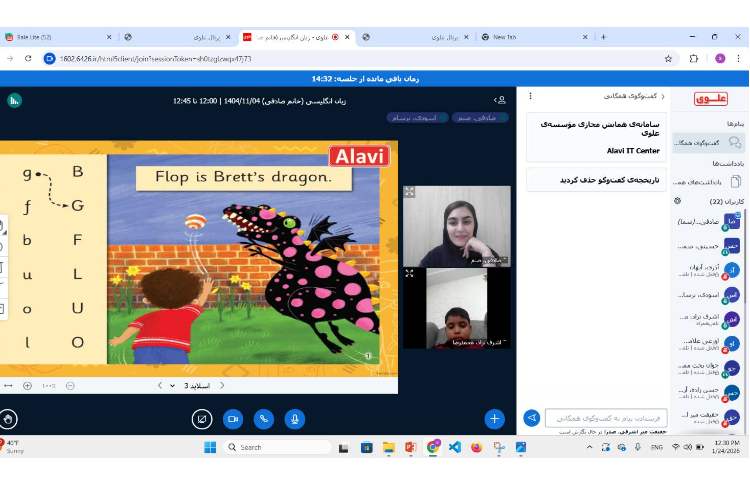Image resolution: width=750 pixels, height=480 pixels.
Task: Collapse public chat panel with chevron
Action: [662, 96]
